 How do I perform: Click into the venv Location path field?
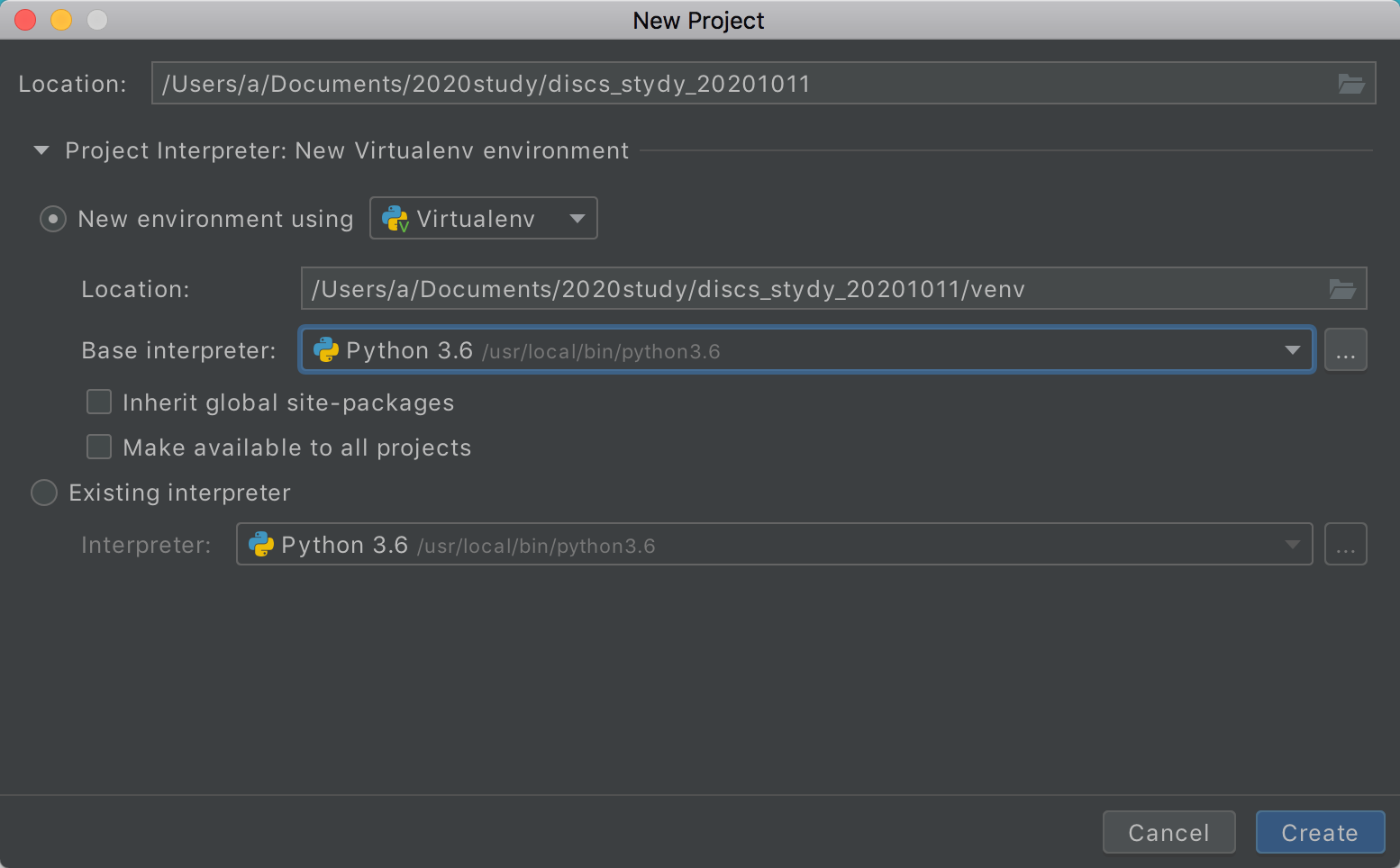pyautogui.click(x=811, y=289)
